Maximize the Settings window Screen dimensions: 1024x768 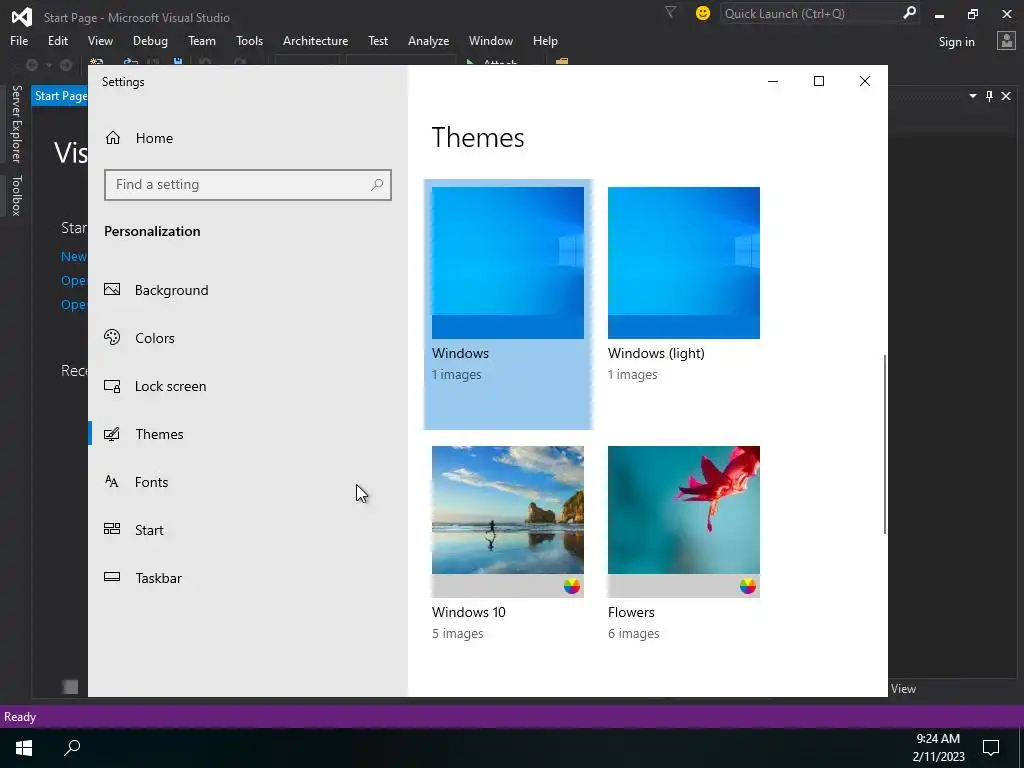[819, 81]
